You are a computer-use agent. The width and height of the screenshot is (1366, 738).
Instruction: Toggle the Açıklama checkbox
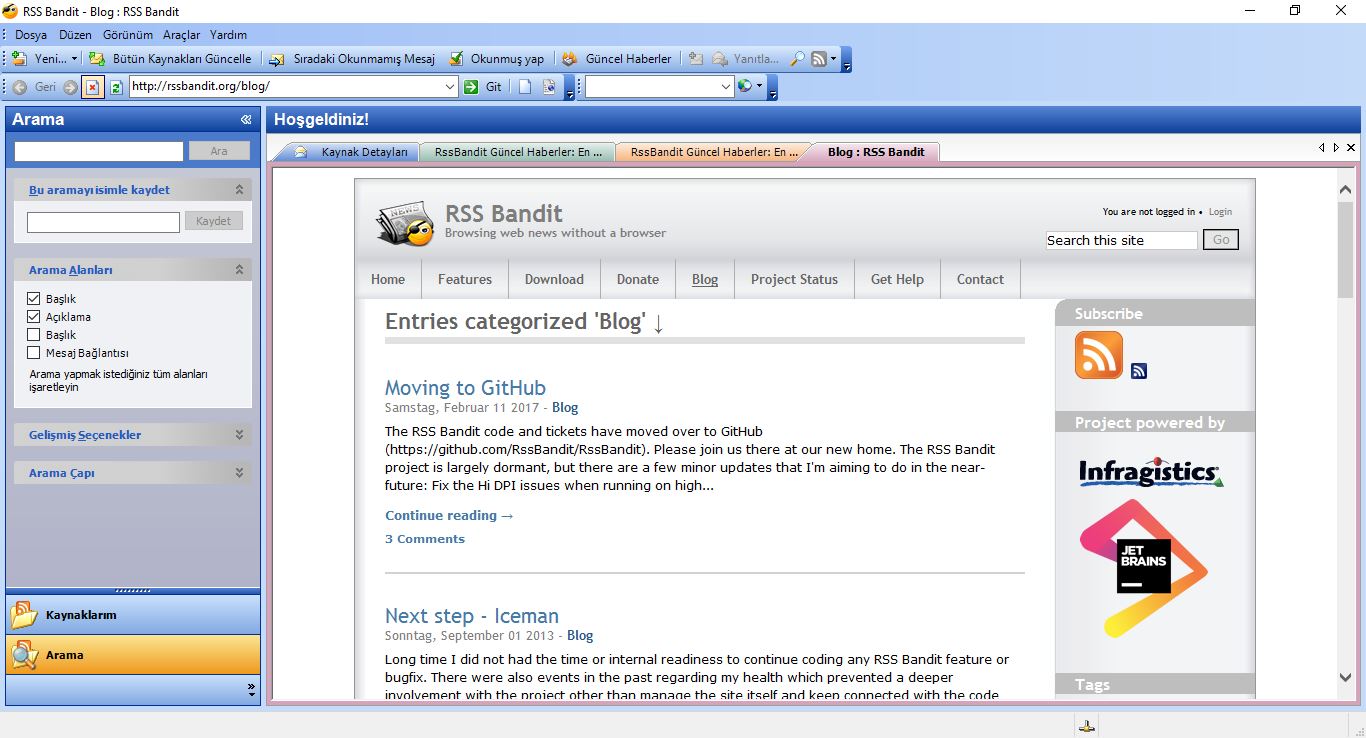click(x=34, y=317)
